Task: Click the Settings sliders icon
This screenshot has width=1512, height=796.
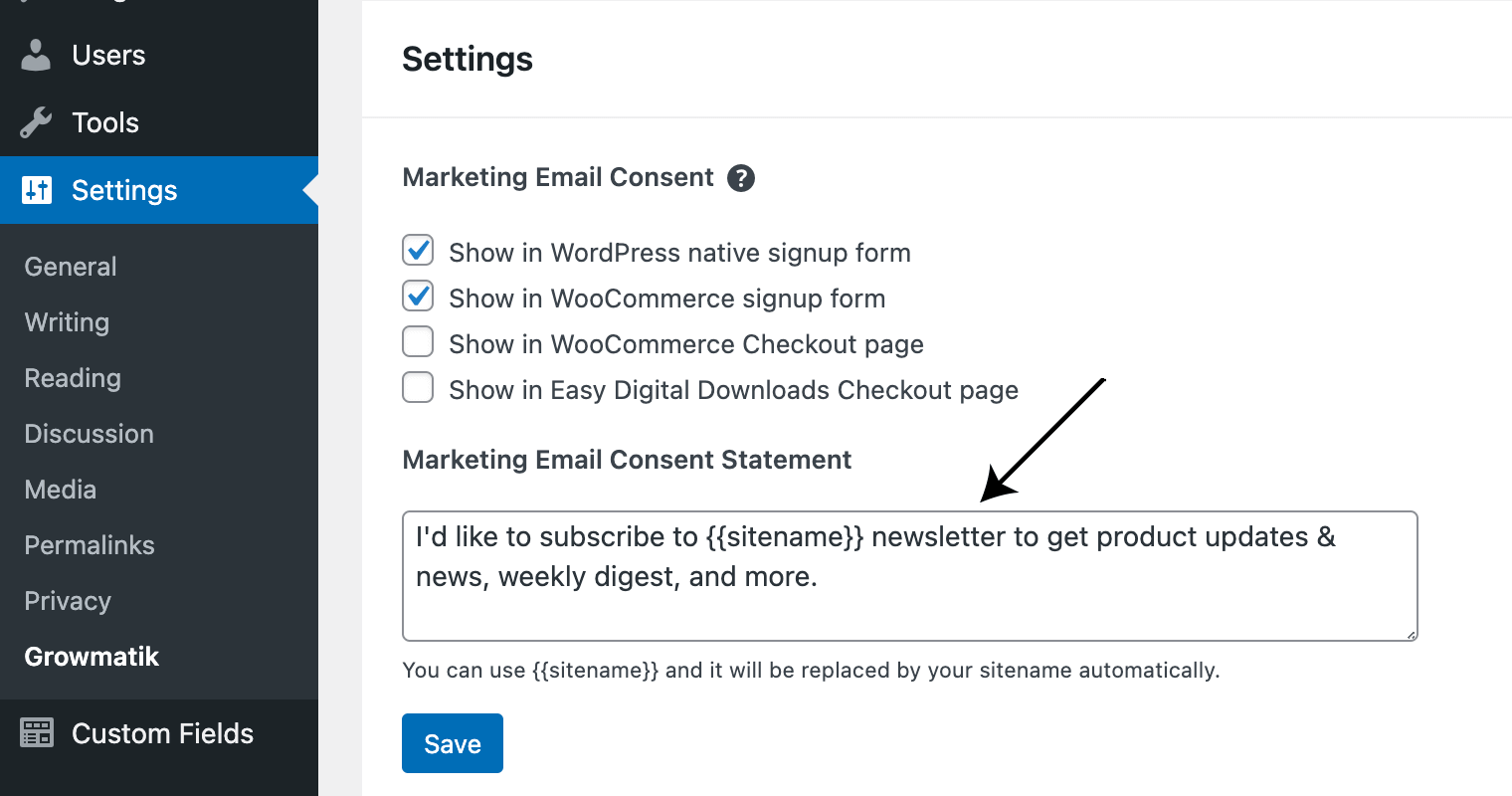Action: tap(37, 190)
